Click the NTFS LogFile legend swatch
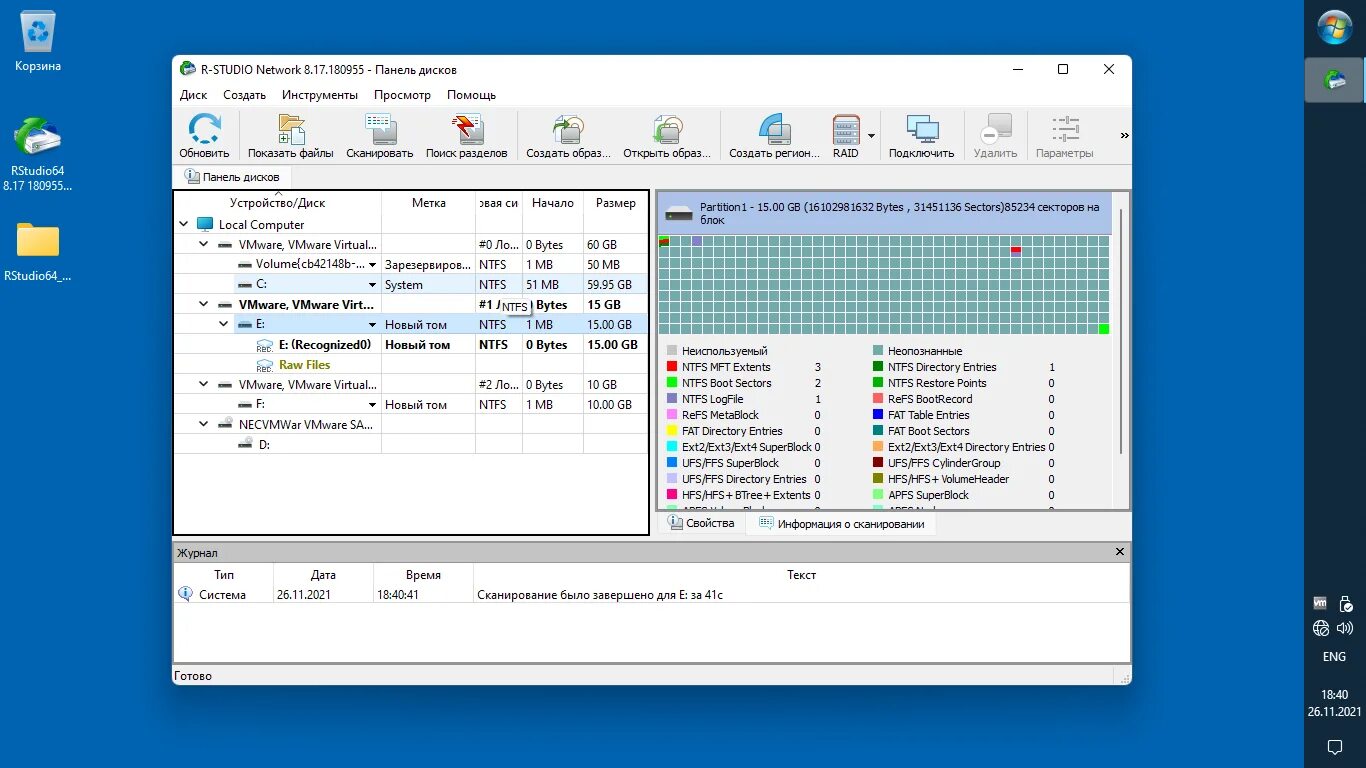 (672, 399)
